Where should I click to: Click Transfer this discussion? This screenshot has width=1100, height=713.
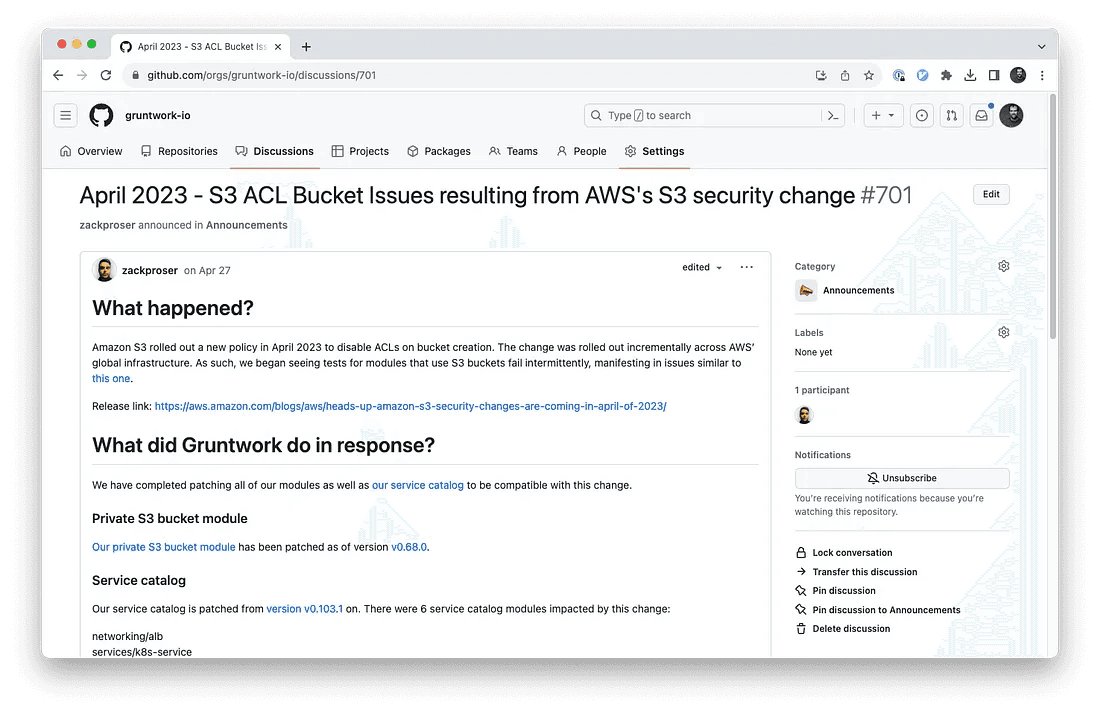[857, 572]
